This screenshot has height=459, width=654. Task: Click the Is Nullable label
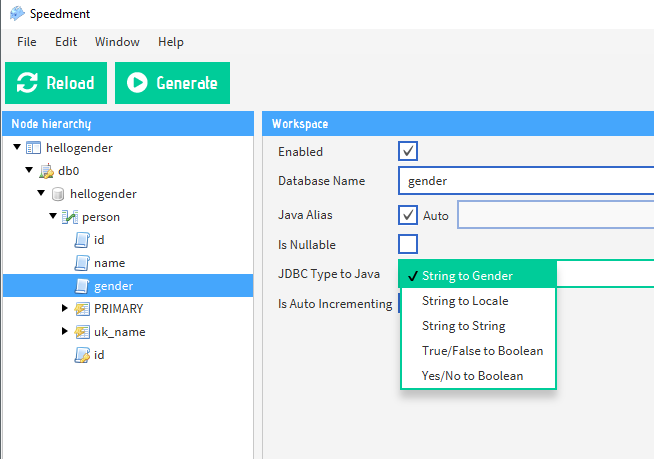[x=307, y=245]
